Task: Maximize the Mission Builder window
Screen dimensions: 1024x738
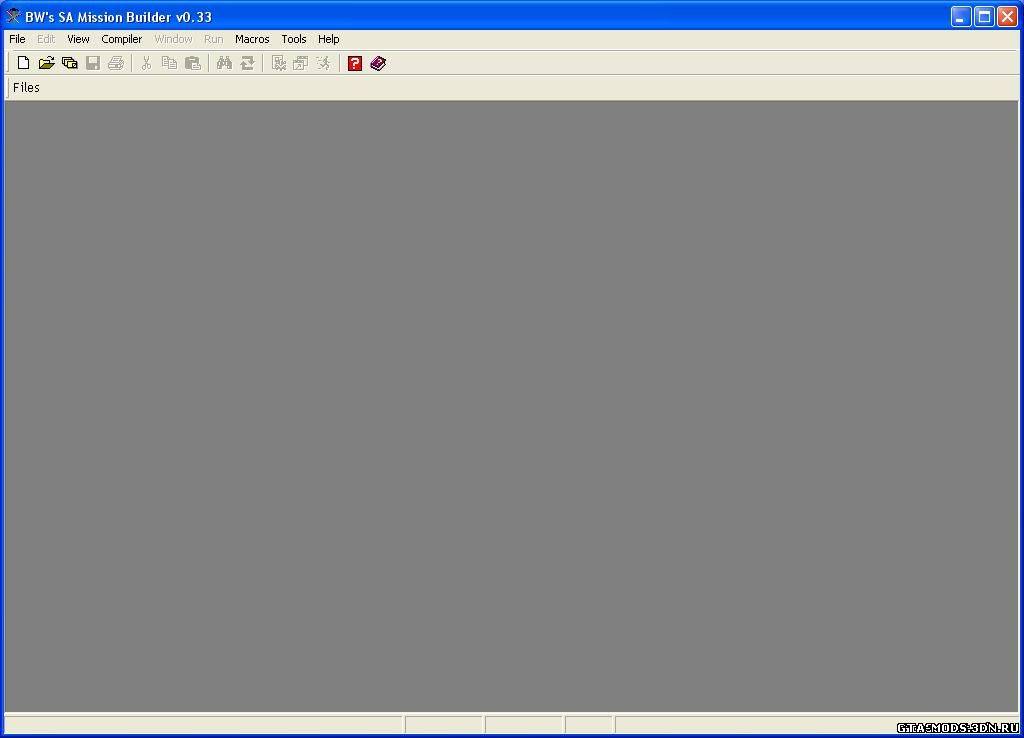Action: (984, 16)
